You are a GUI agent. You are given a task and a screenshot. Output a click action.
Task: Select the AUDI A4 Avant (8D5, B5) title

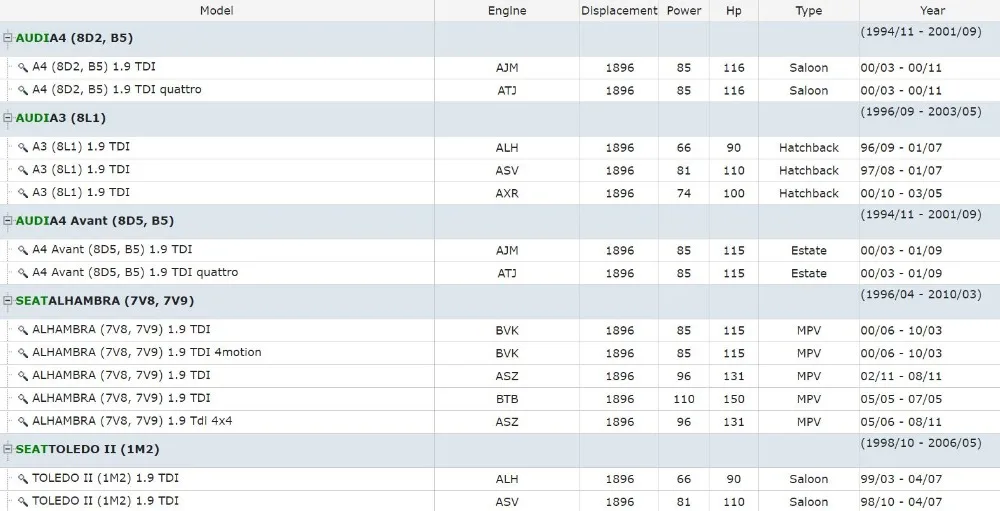coord(94,221)
